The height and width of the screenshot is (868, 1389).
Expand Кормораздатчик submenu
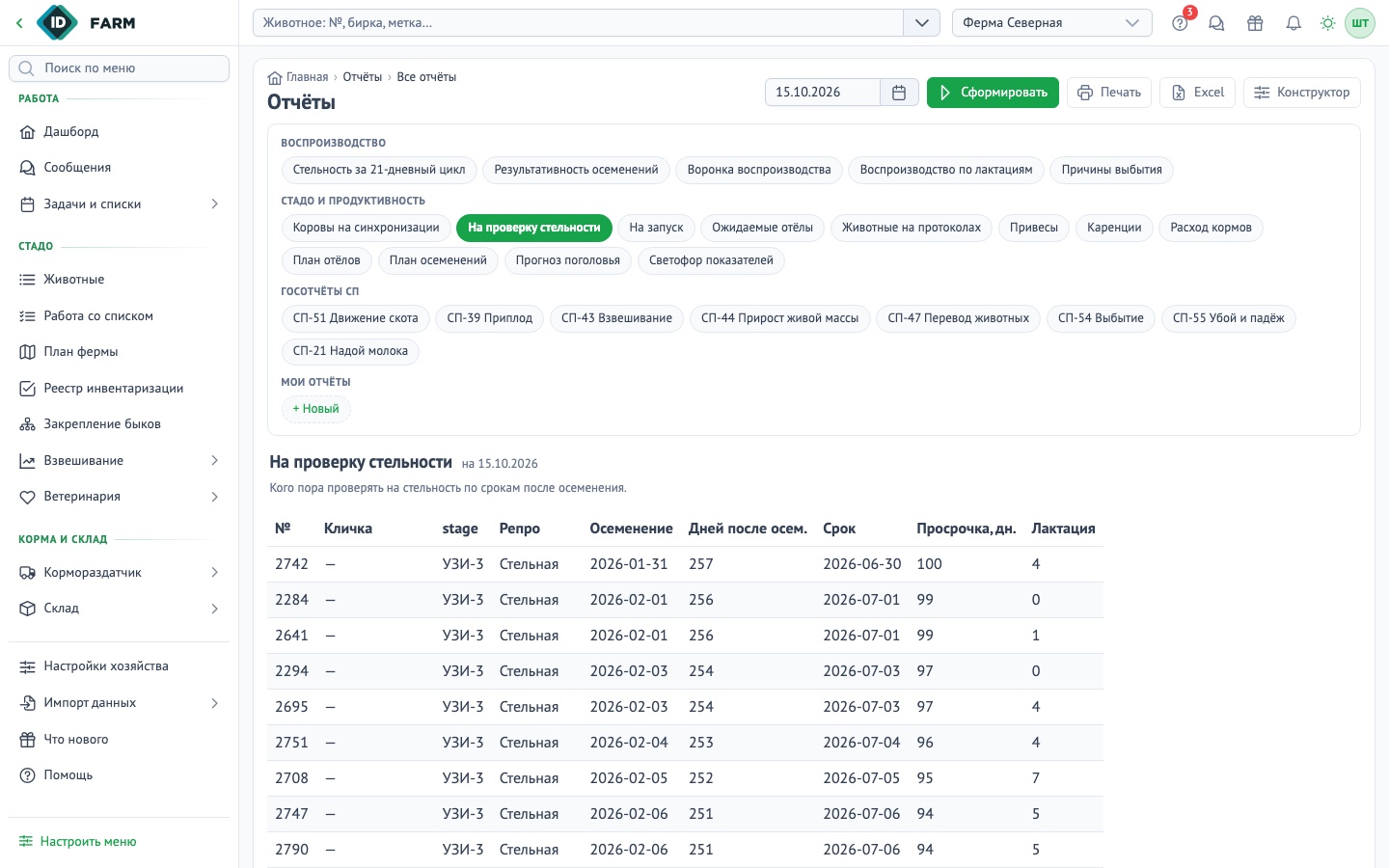214,573
